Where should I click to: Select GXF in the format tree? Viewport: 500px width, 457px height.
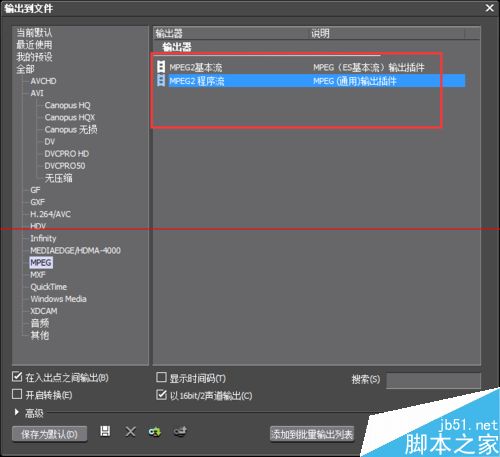coord(37,202)
